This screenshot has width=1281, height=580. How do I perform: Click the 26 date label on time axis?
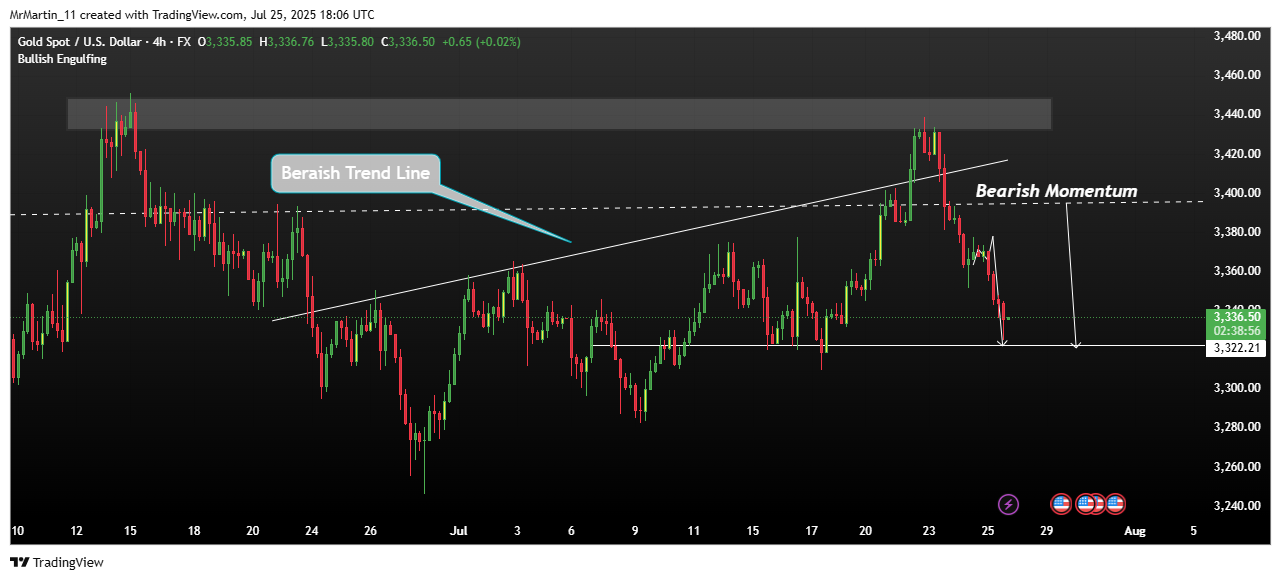pyautogui.click(x=370, y=531)
